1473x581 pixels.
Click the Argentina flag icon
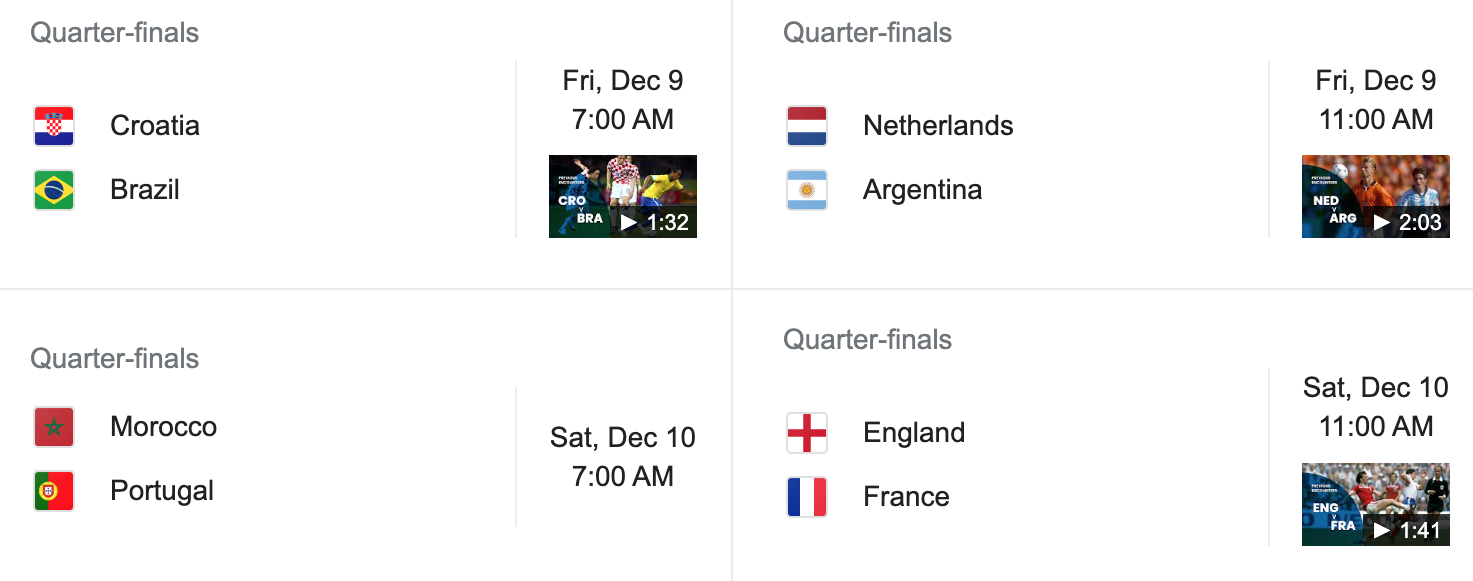tap(807, 190)
